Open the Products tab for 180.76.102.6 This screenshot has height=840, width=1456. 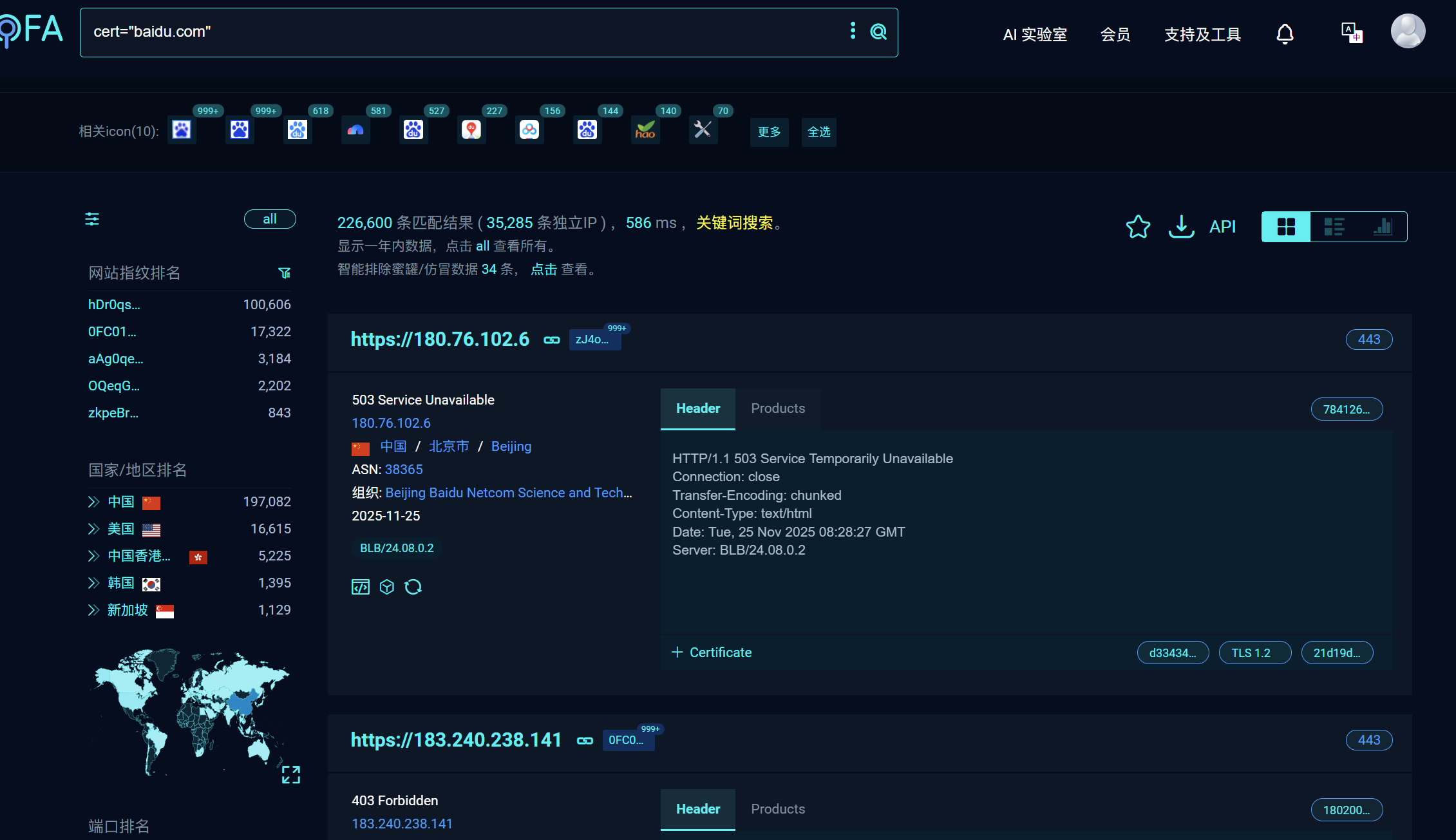point(777,408)
